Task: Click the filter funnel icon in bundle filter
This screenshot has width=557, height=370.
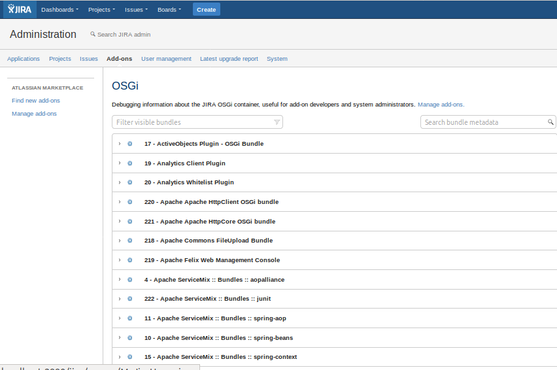Action: (277, 122)
